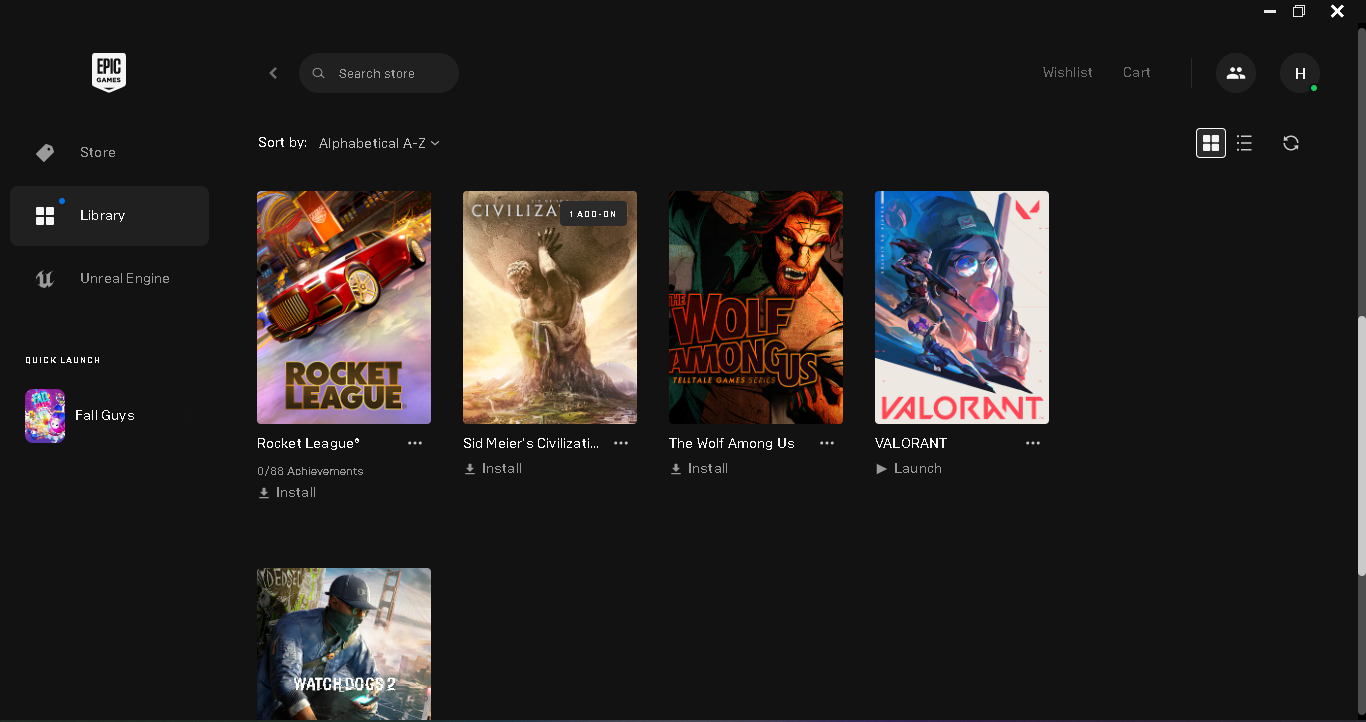Minimize the Epic Games Launcher window
Viewport: 1366px width, 722px height.
pos(1270,12)
